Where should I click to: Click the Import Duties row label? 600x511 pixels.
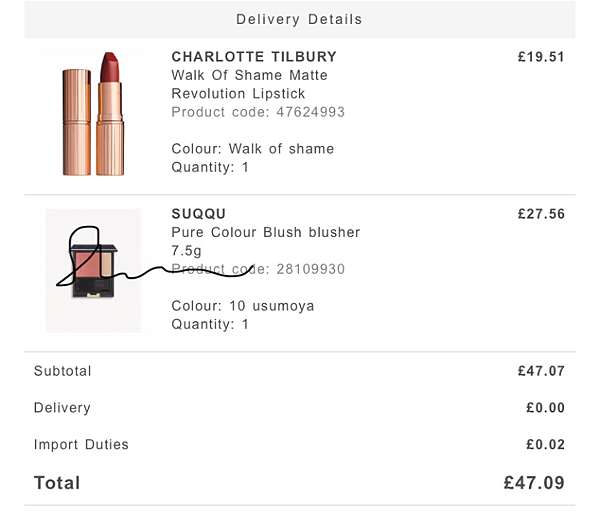point(81,444)
